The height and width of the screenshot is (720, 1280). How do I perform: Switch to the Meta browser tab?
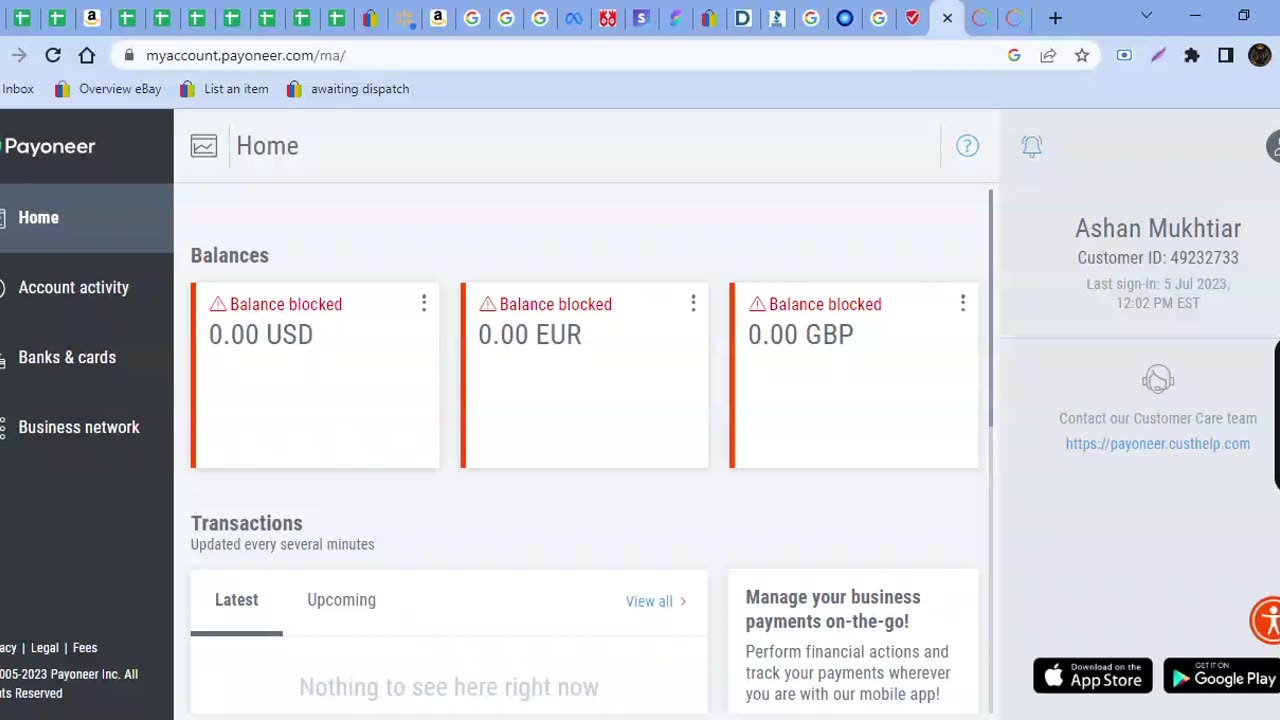[574, 18]
